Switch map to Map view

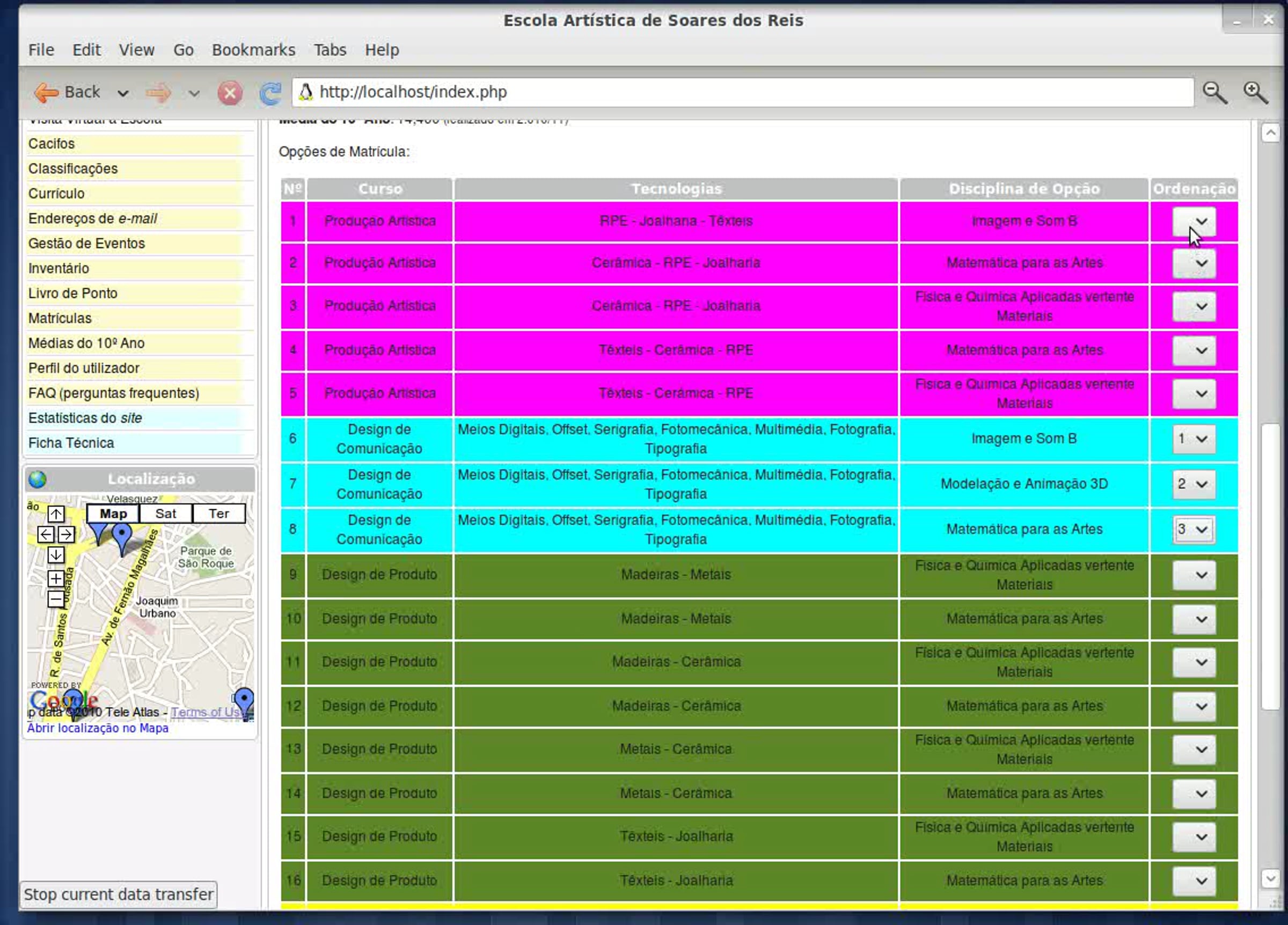[113, 513]
